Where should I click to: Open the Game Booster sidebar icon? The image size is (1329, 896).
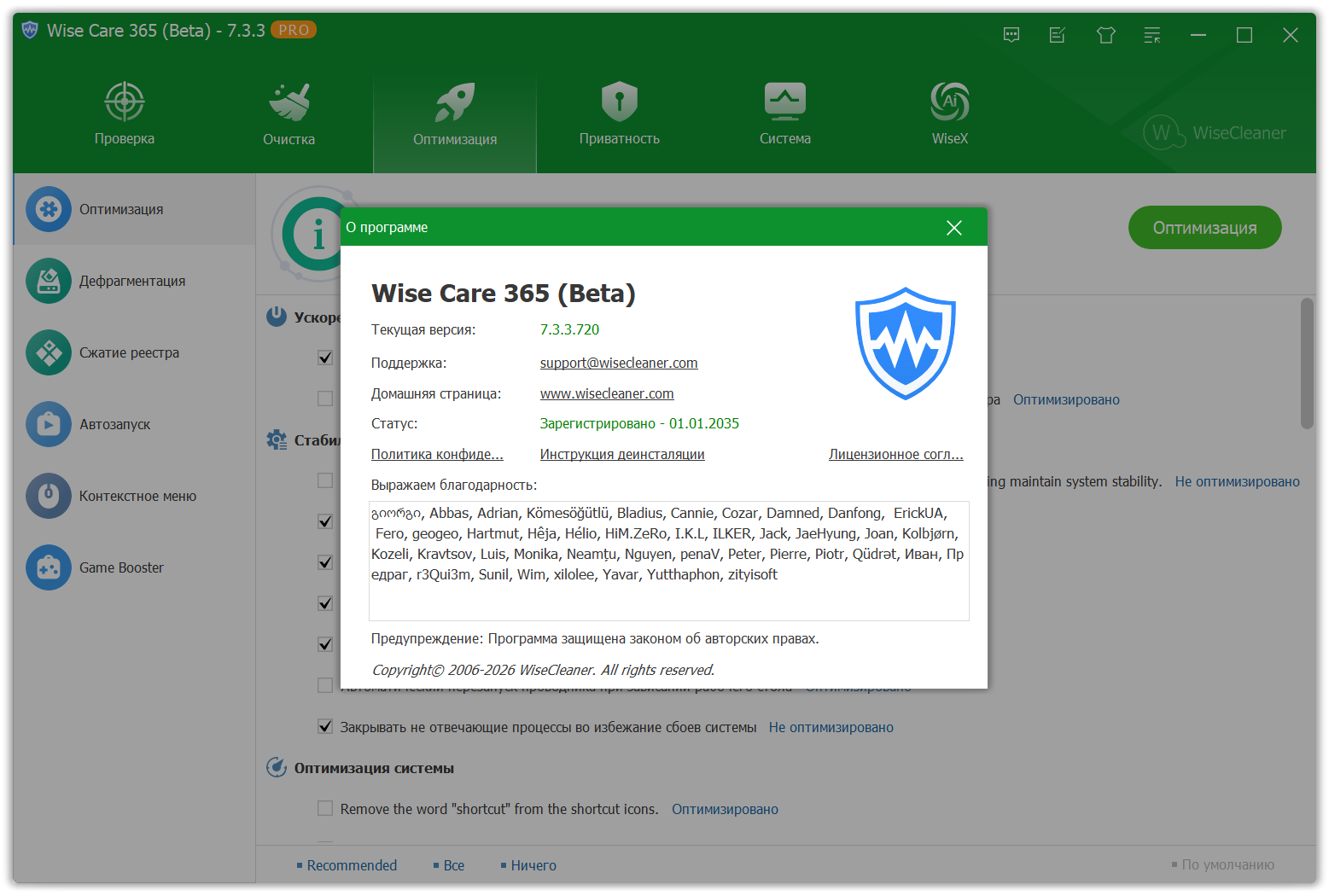[49, 567]
